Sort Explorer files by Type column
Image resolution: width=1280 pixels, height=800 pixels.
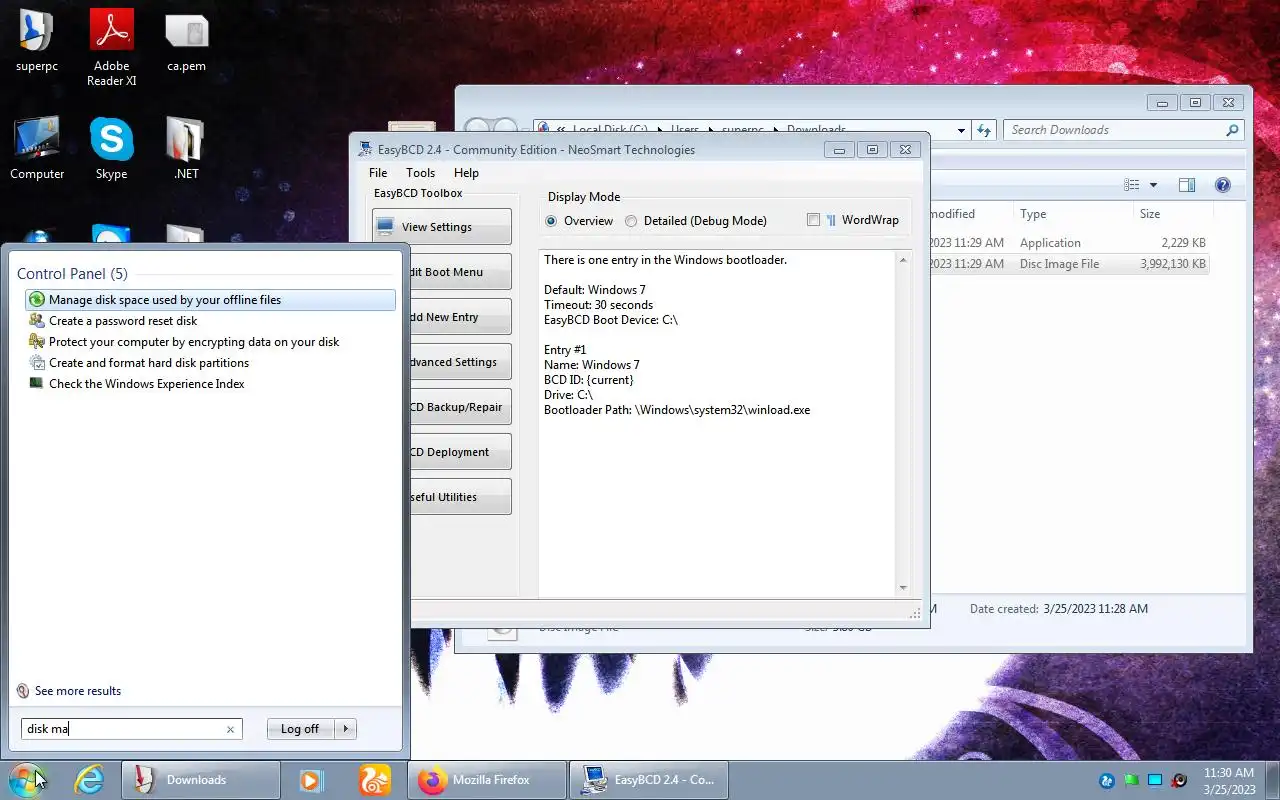(x=1073, y=214)
